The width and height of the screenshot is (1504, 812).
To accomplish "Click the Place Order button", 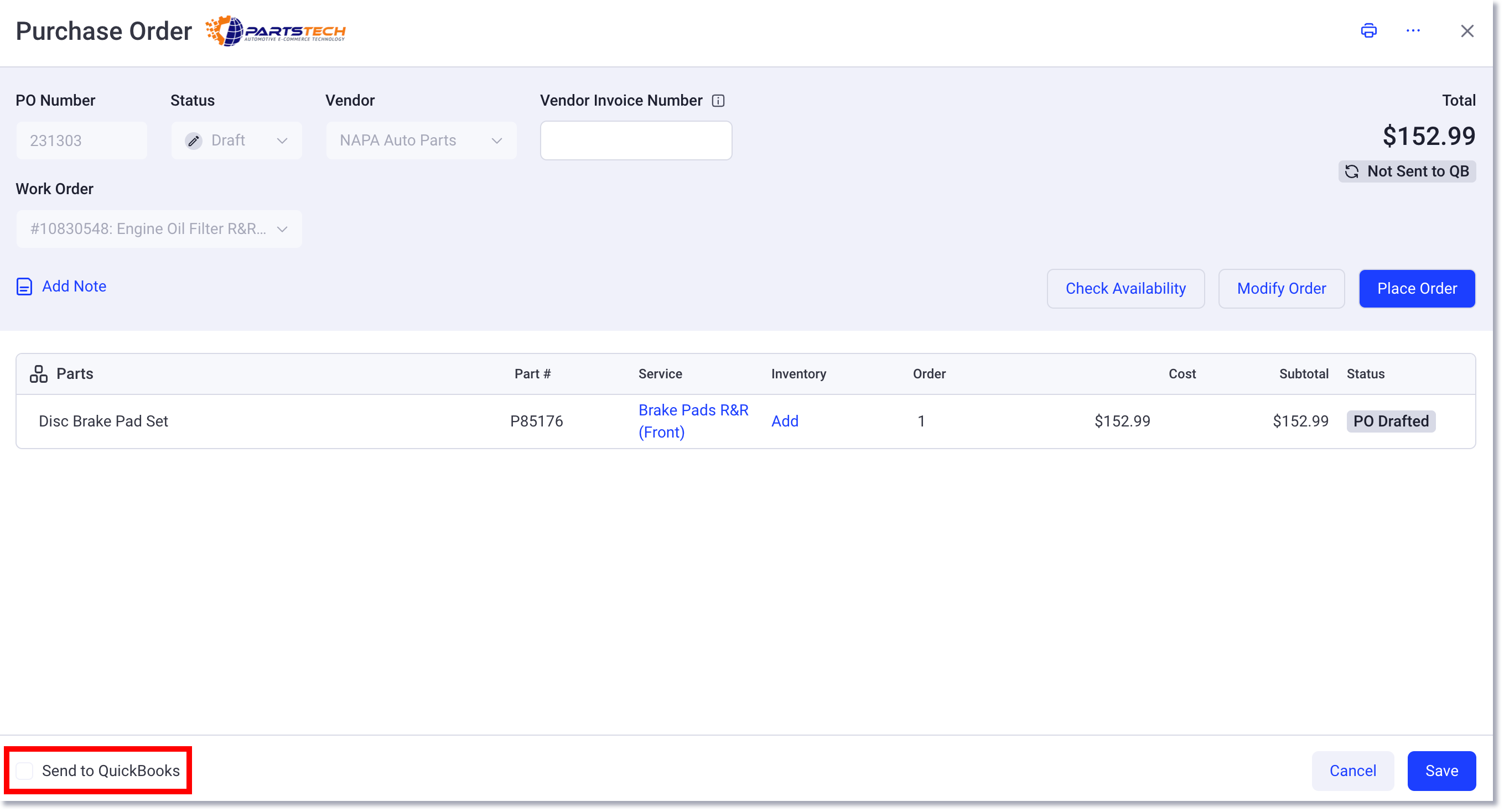I will [x=1417, y=288].
